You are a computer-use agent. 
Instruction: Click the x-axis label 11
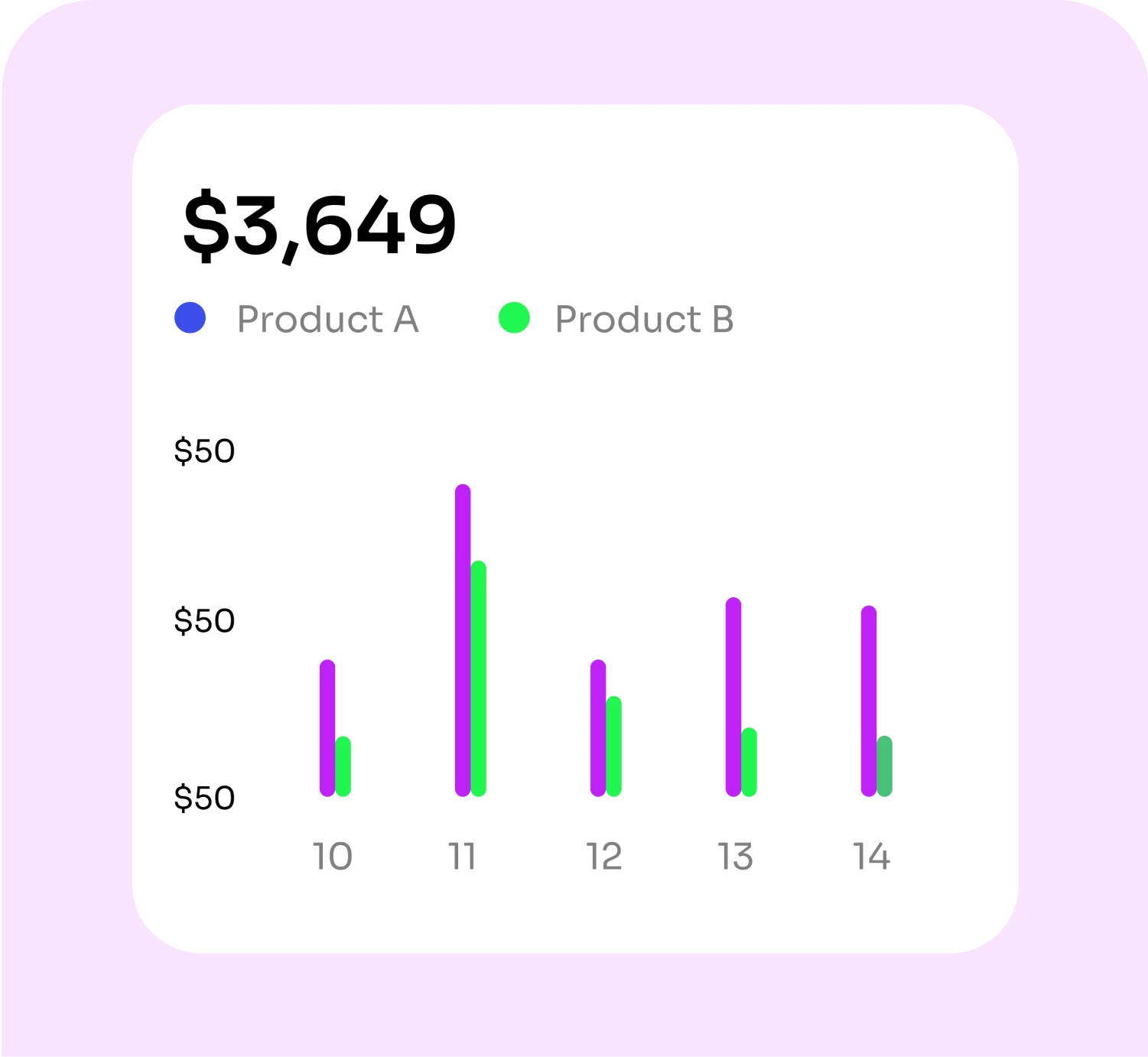pos(462,857)
